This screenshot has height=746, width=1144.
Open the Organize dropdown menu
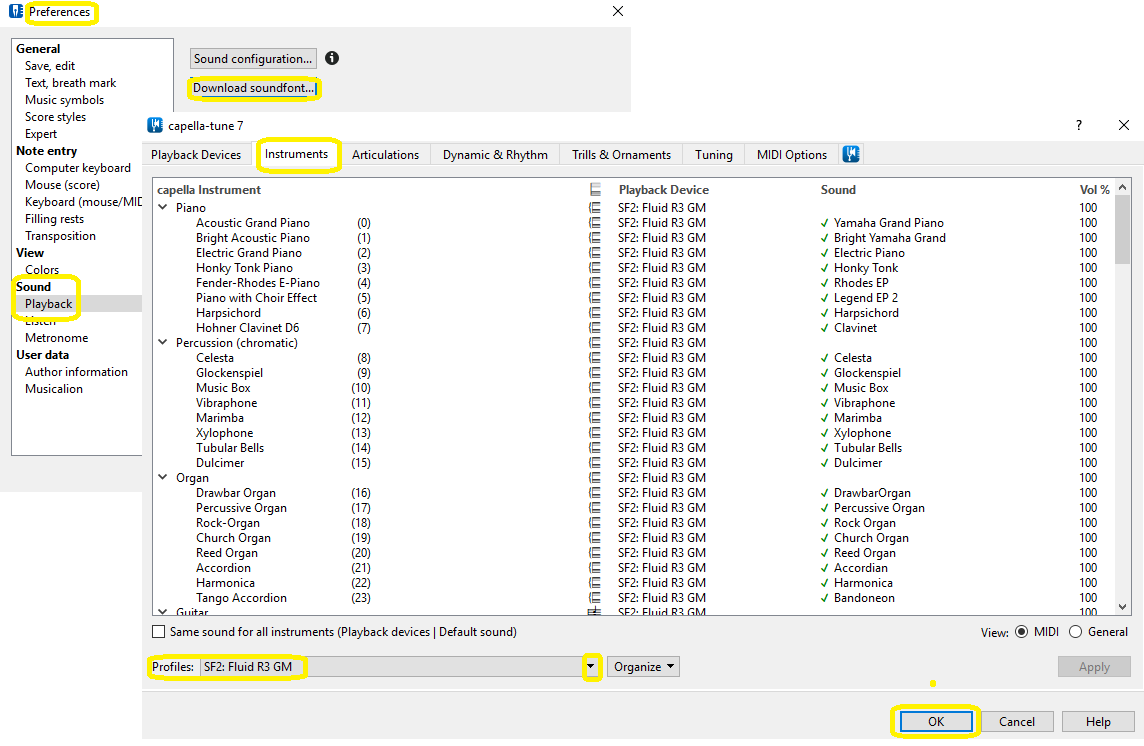[643, 666]
